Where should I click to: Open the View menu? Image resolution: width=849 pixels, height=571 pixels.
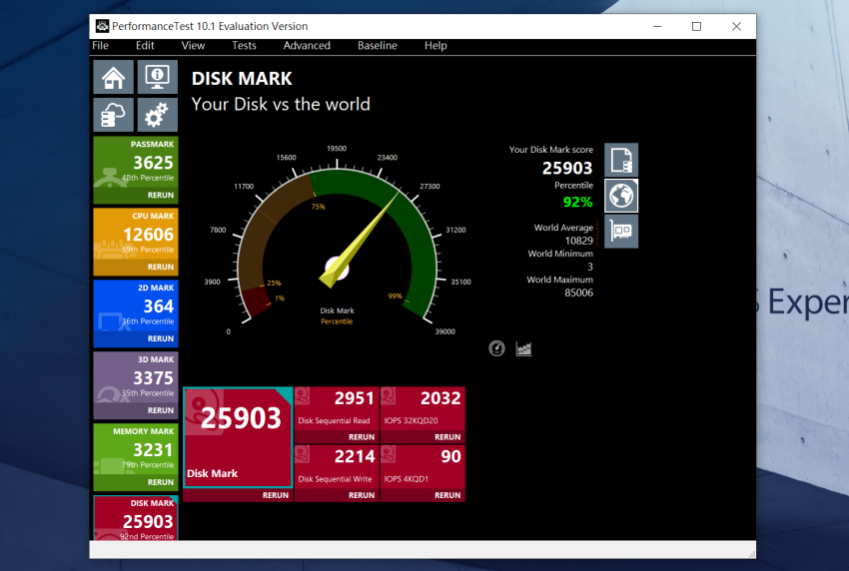coord(193,45)
